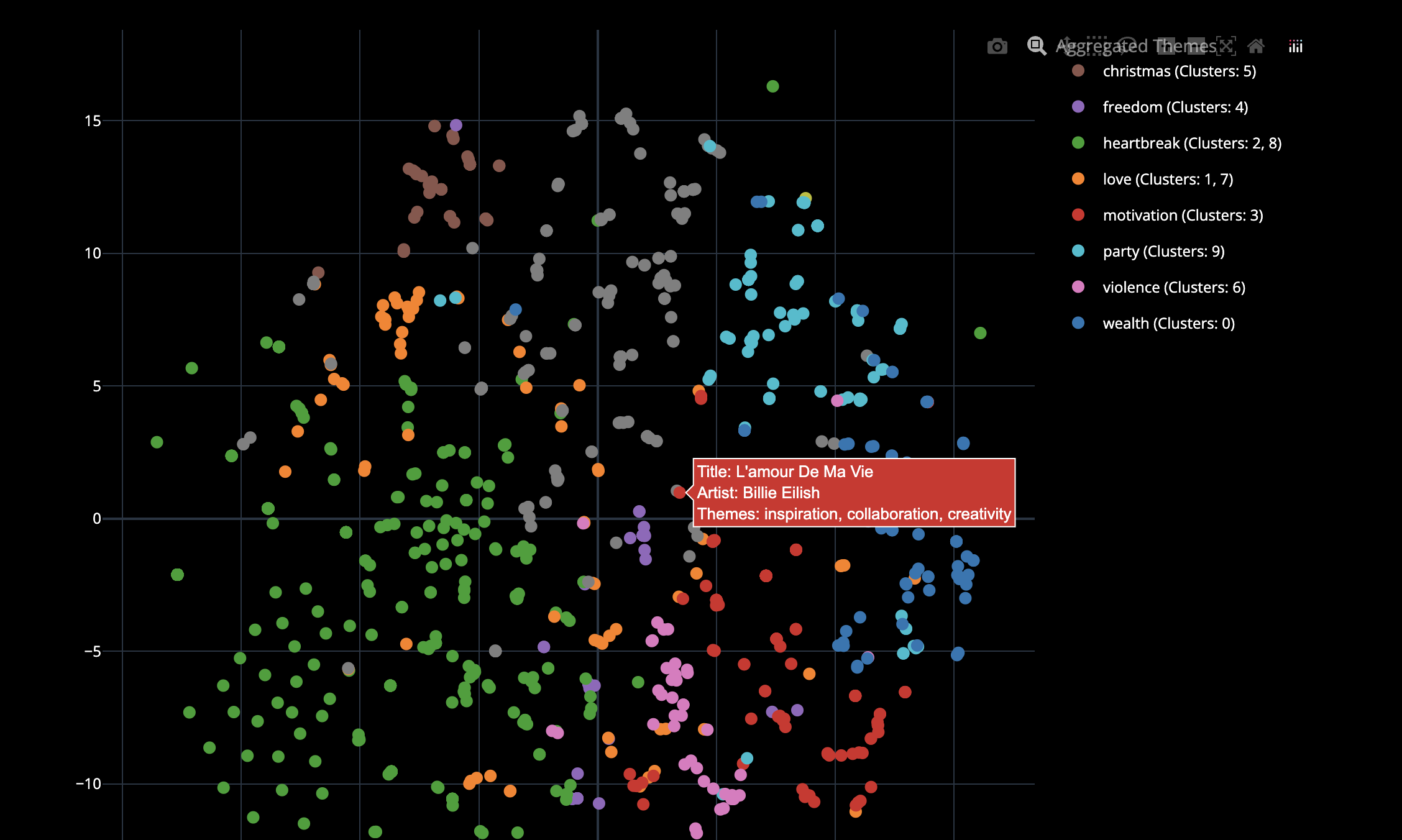Activate the Box Select tool
This screenshot has width=1402, height=840.
(x=1097, y=46)
